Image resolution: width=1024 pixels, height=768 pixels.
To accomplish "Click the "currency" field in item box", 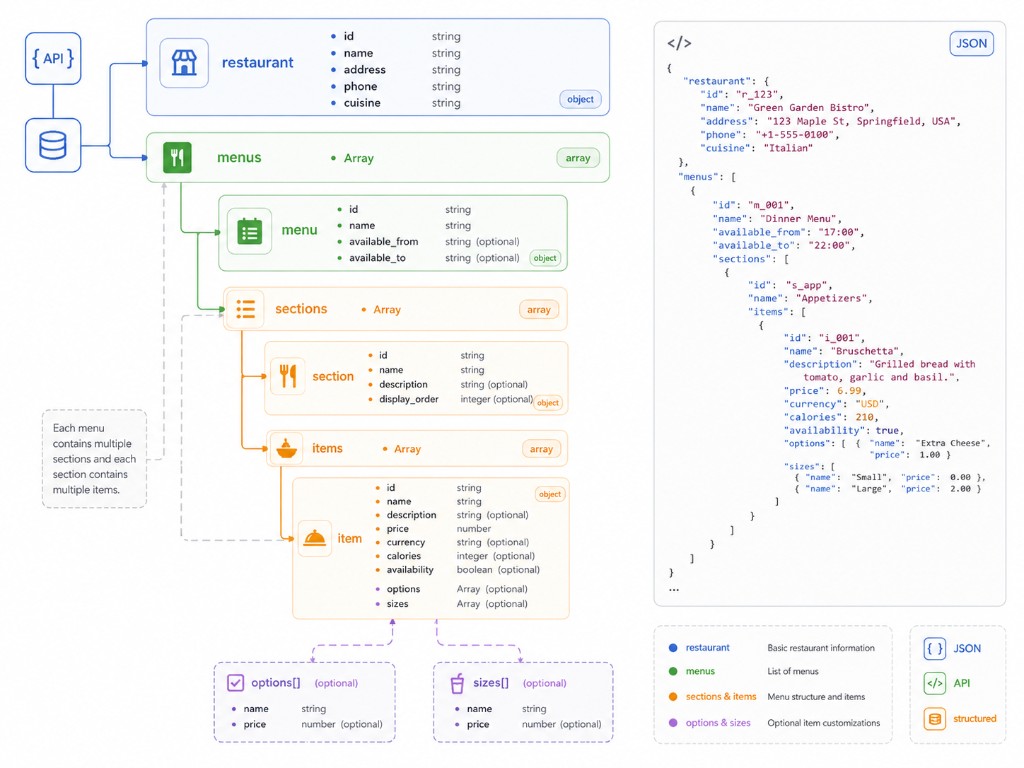I will point(406,542).
